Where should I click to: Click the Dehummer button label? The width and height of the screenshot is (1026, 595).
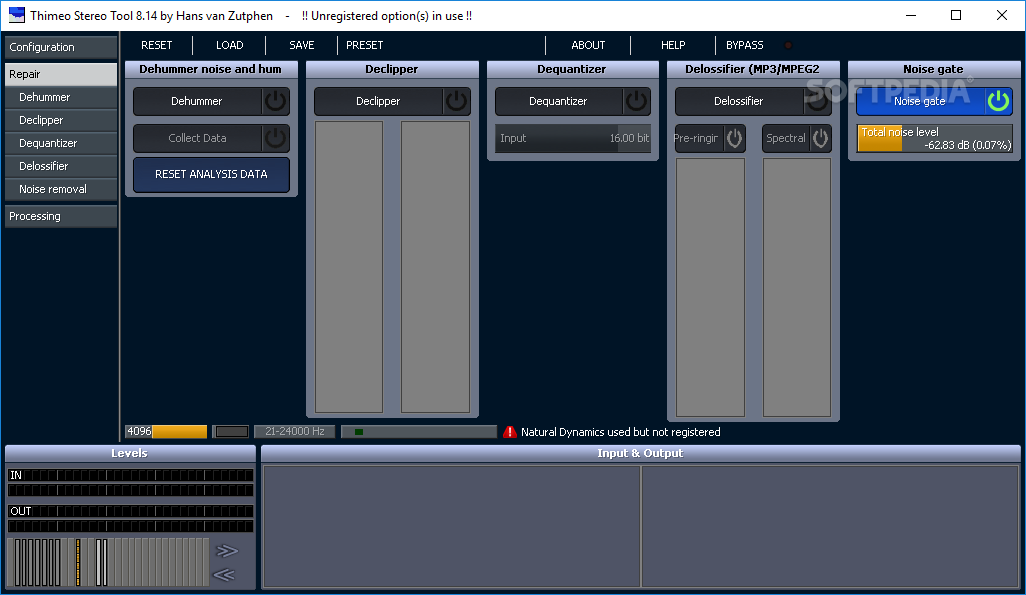point(196,101)
